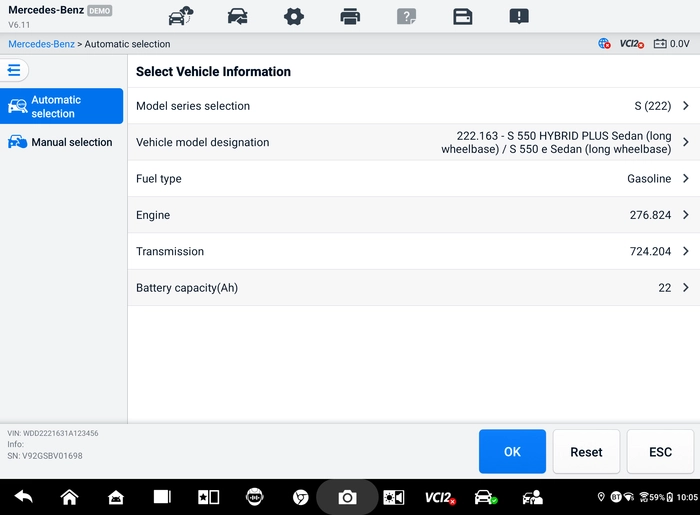The width and height of the screenshot is (700, 515).
Task: Click battery capacity value 22
Action: [665, 288]
